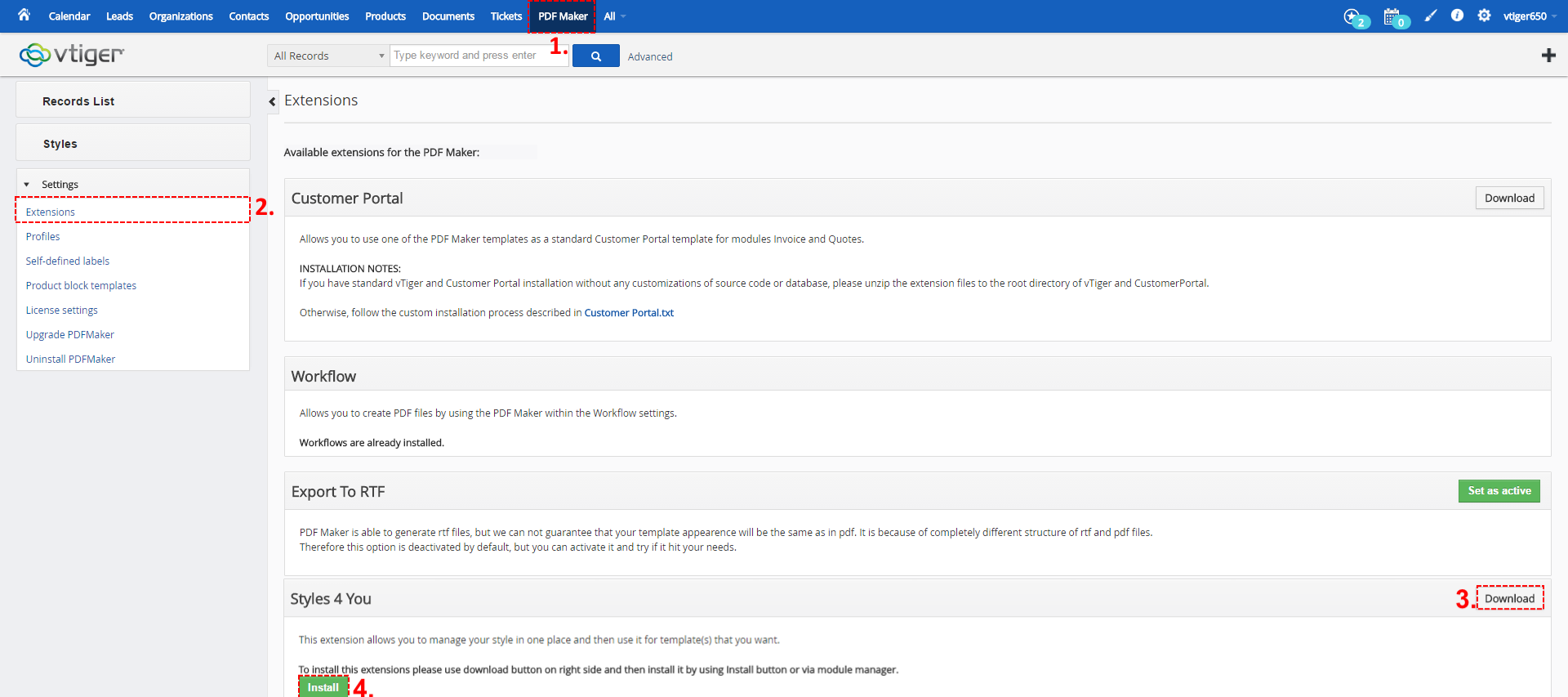Collapse the Settings section triangle

tap(27, 185)
